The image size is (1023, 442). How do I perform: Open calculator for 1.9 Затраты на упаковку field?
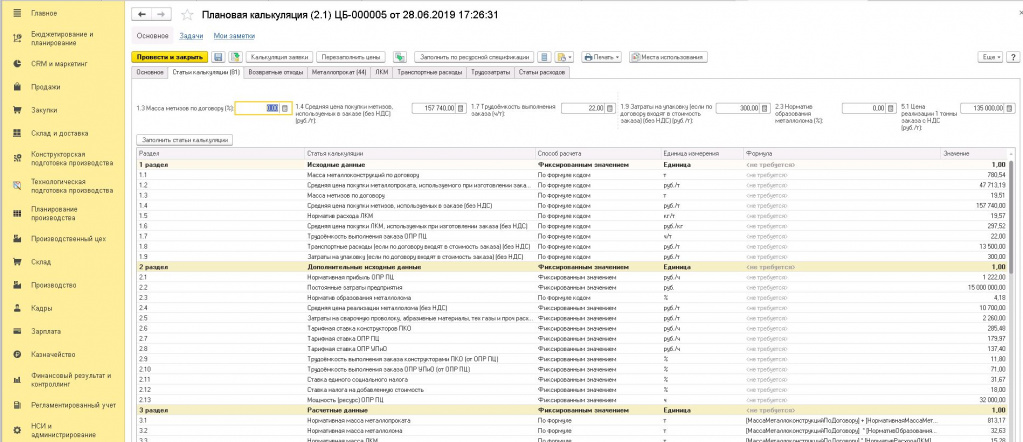coord(765,108)
